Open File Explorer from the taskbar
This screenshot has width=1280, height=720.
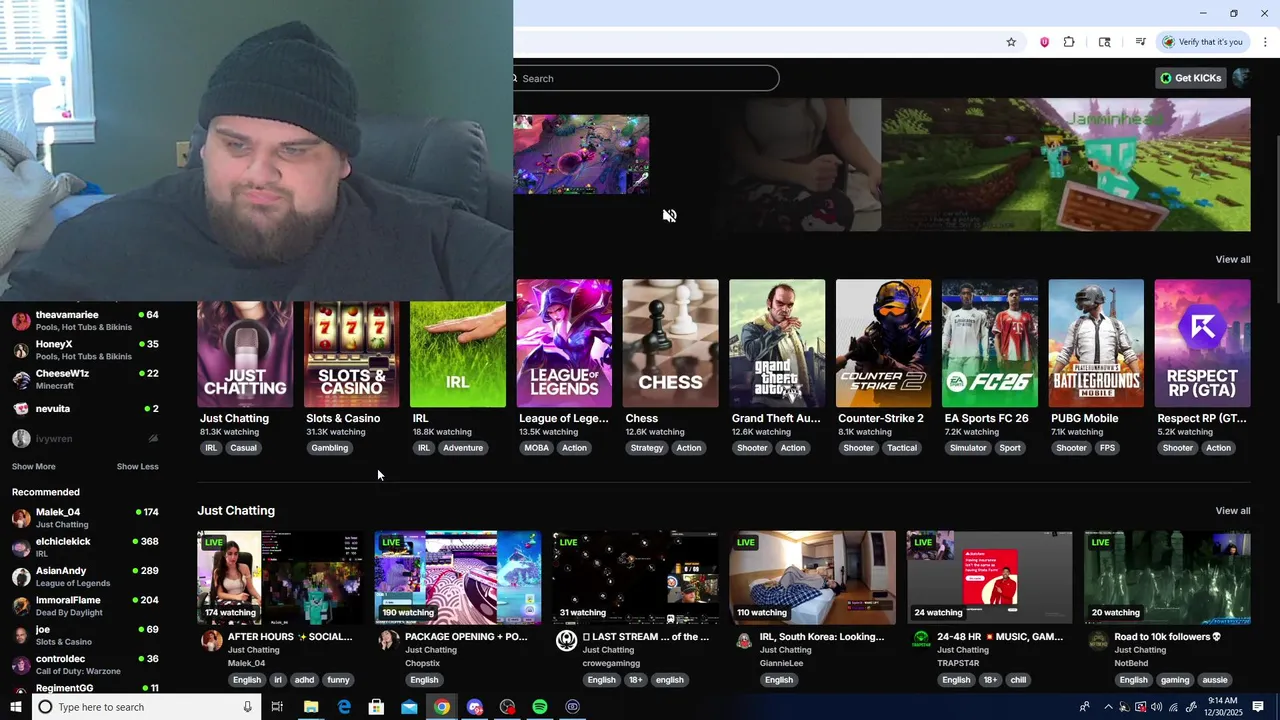click(x=311, y=707)
